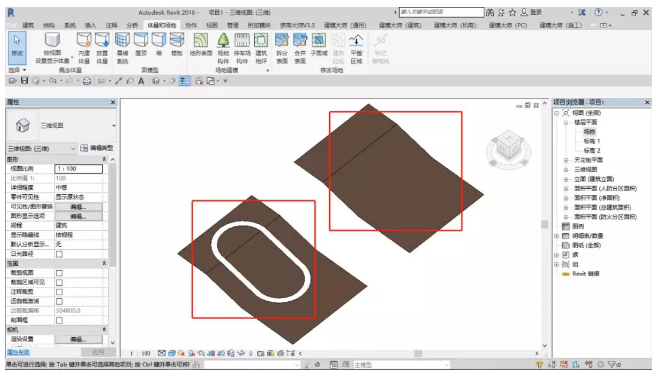Click the 合并表面 merge surfaces tool

[300, 48]
